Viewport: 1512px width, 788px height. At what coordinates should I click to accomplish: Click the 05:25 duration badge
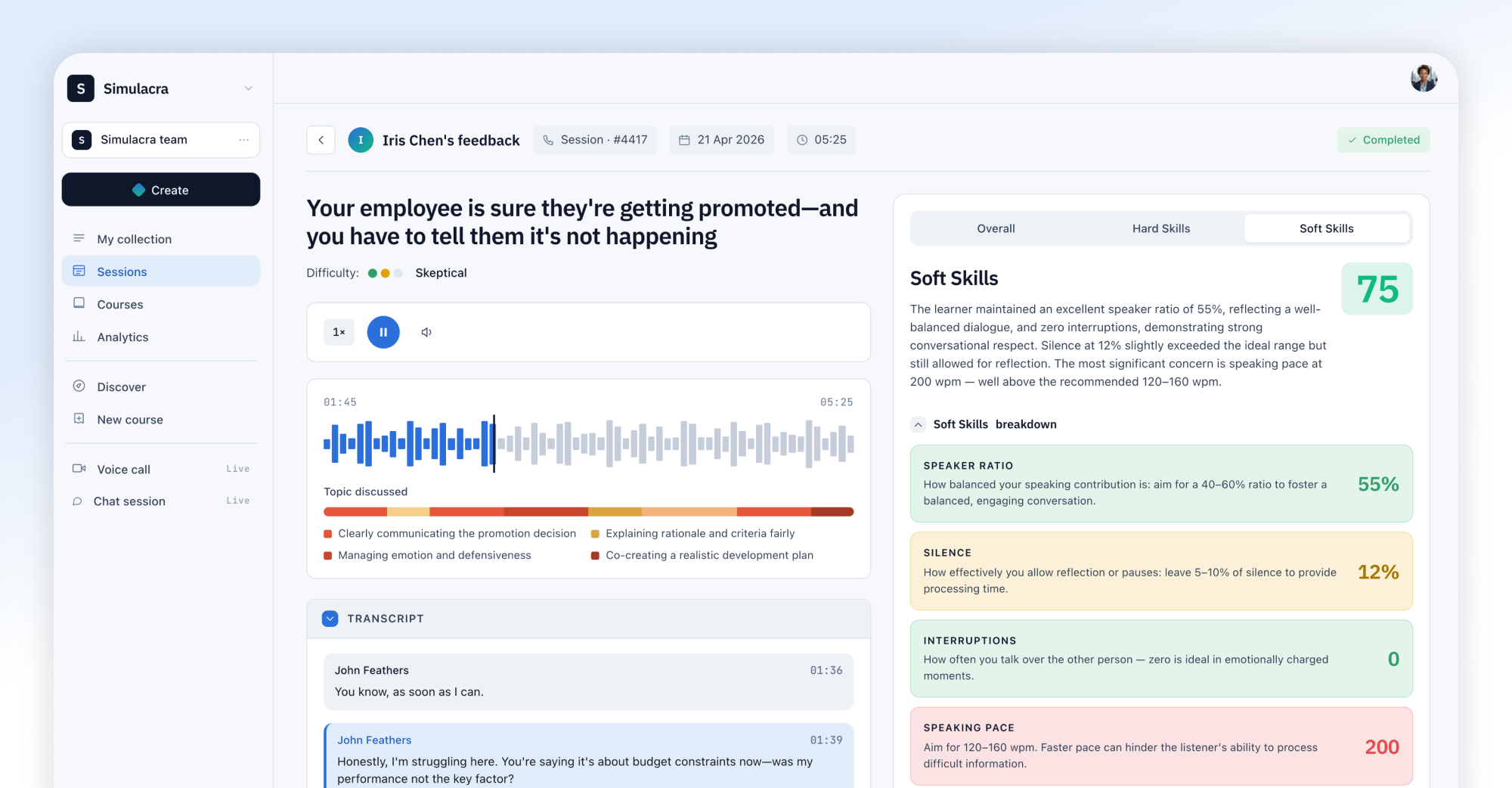tap(821, 140)
